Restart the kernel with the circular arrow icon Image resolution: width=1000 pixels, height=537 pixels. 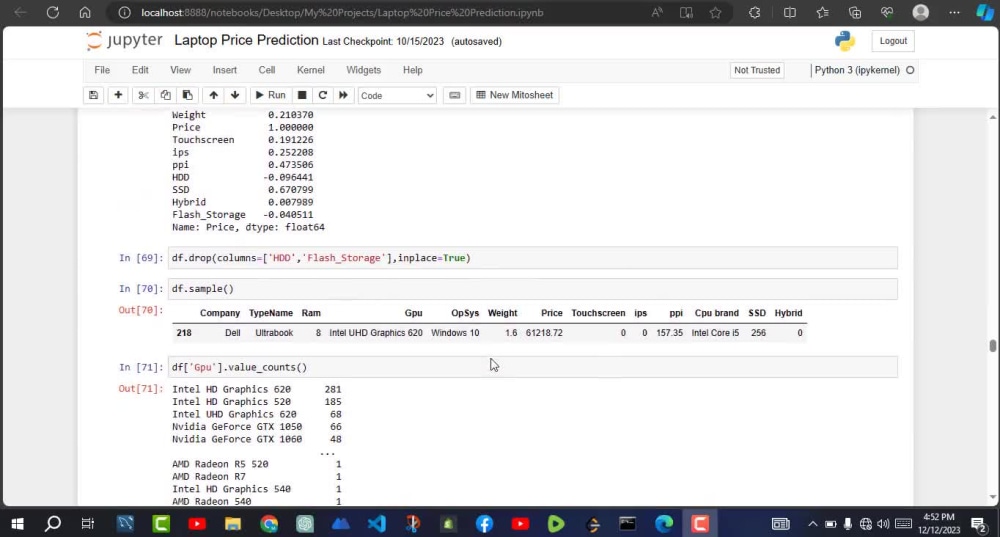click(323, 95)
